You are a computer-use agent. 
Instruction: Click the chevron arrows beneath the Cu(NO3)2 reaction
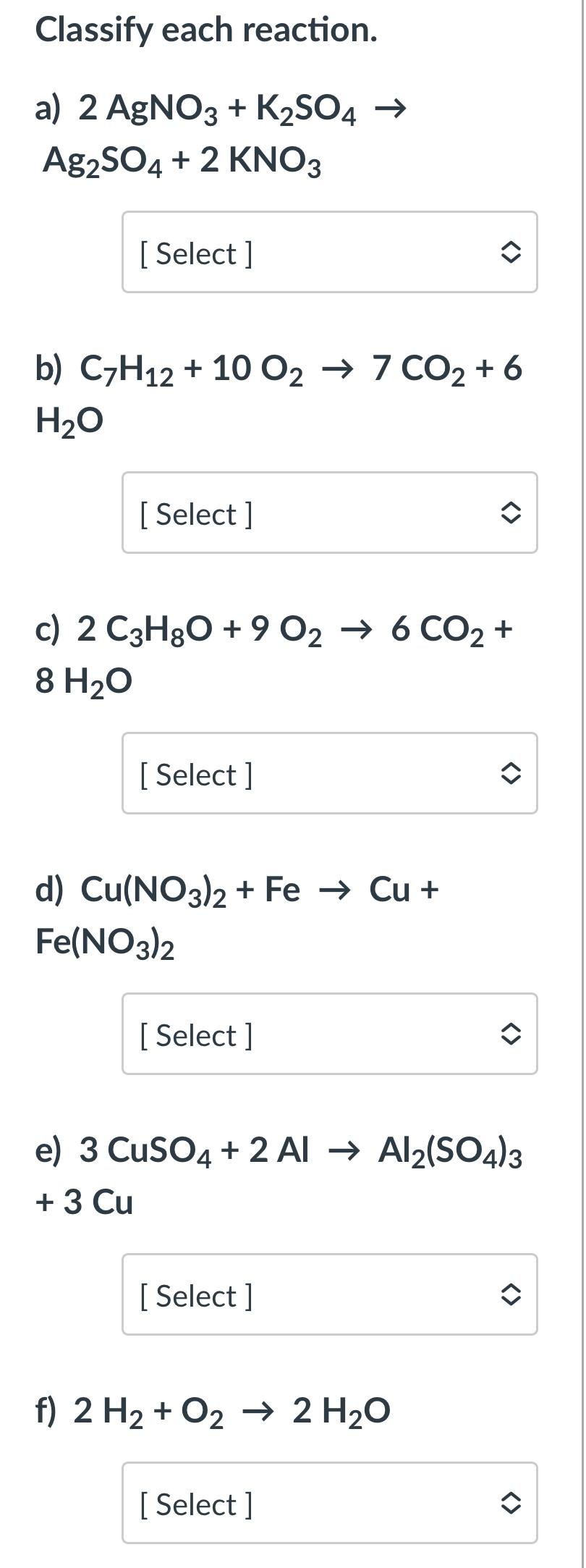pos(510,1034)
